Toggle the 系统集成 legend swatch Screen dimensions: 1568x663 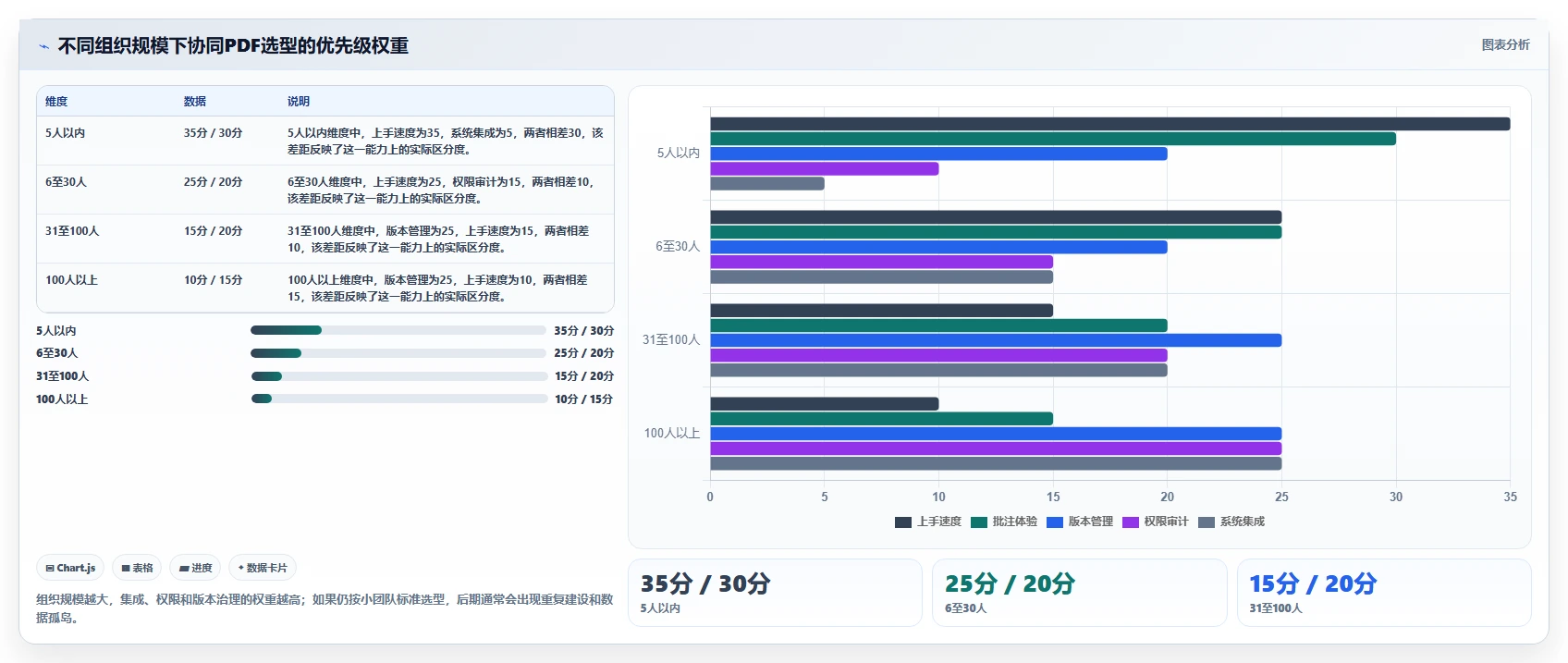(x=1207, y=522)
